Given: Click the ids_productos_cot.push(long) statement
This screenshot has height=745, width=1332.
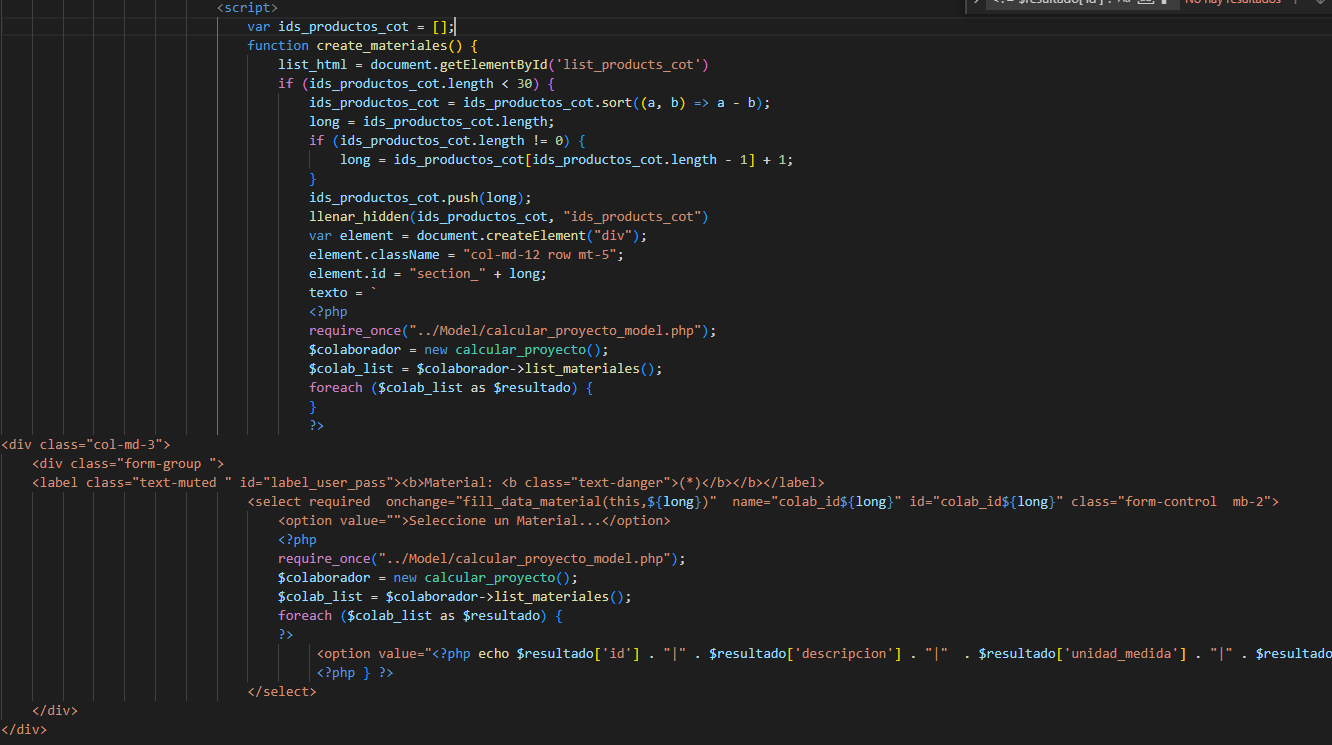Looking at the screenshot, I should [x=420, y=197].
